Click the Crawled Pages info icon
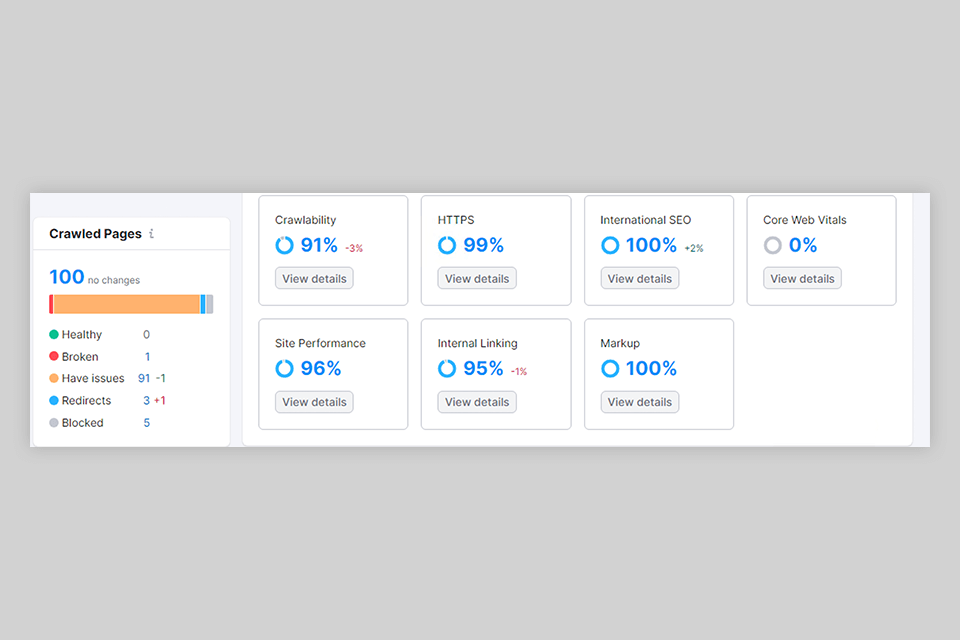The image size is (960, 640). point(151,234)
